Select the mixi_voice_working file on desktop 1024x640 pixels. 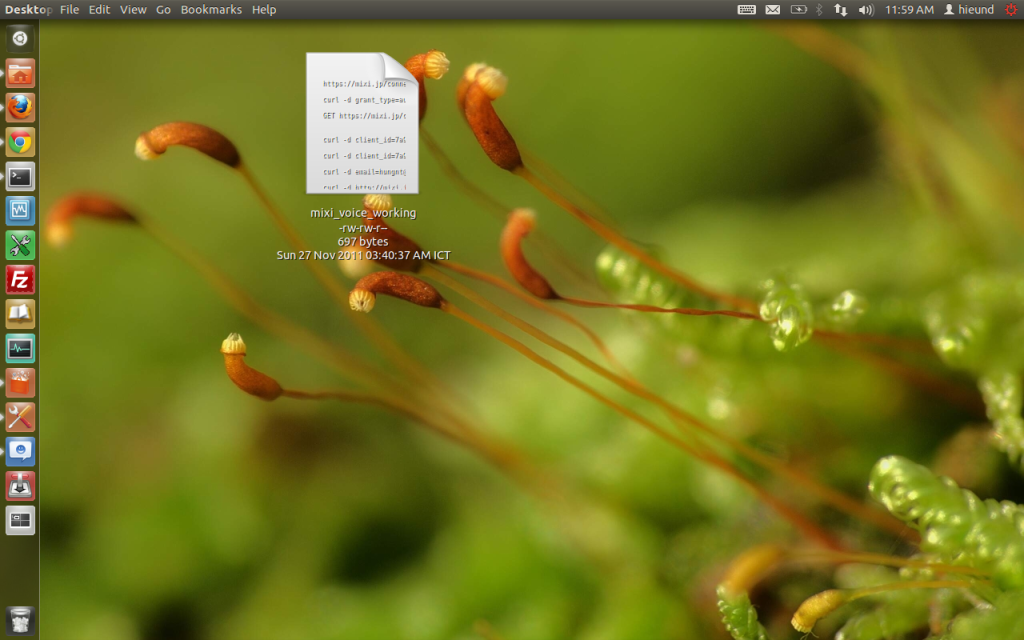tap(362, 123)
